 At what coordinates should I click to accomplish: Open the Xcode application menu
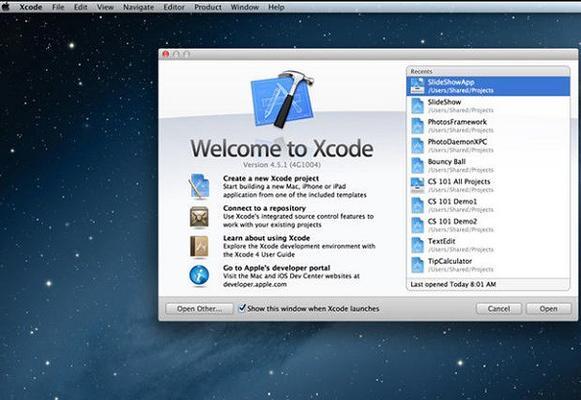click(30, 7)
